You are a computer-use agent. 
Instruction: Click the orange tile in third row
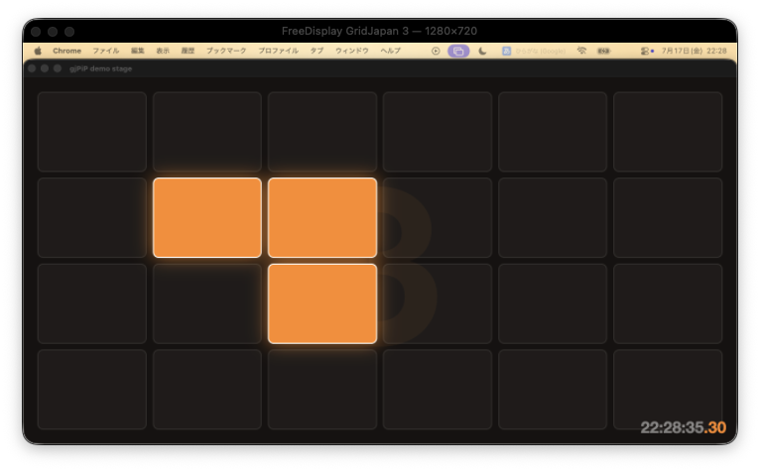coord(322,304)
